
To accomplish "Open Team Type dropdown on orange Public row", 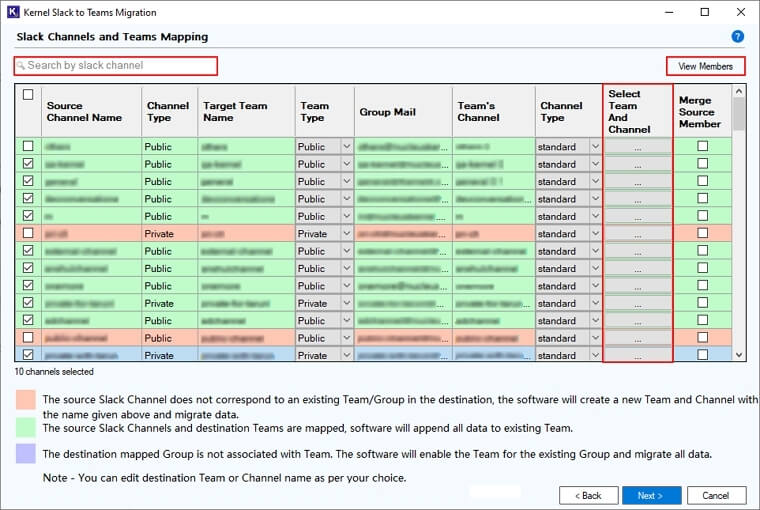I will (x=347, y=338).
